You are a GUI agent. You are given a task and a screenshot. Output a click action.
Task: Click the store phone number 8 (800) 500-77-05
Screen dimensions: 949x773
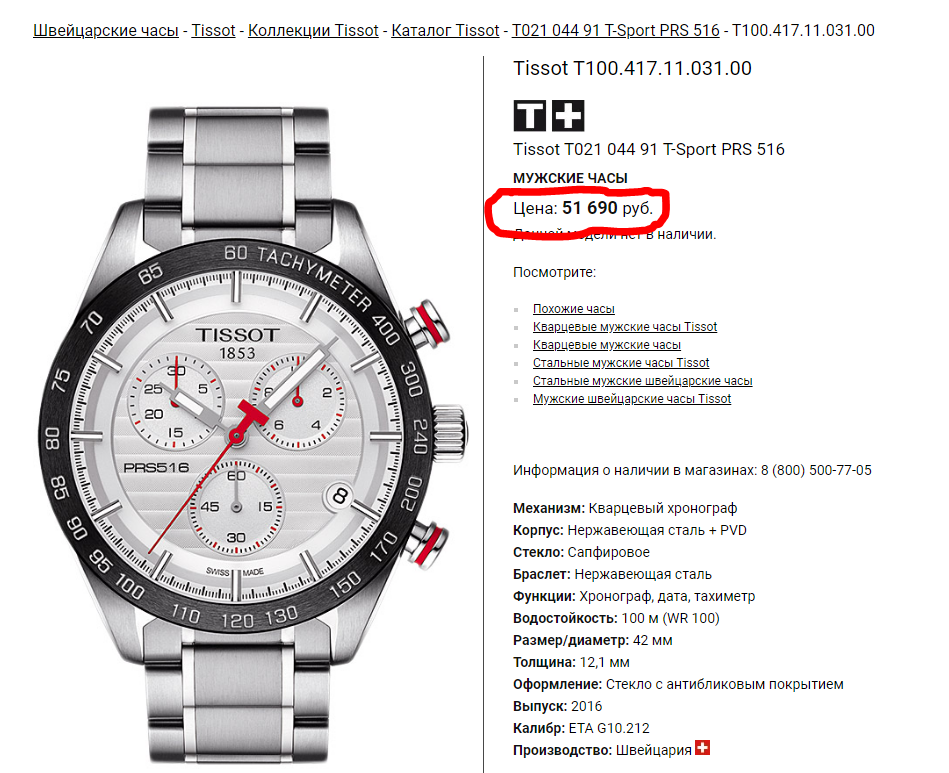816,470
